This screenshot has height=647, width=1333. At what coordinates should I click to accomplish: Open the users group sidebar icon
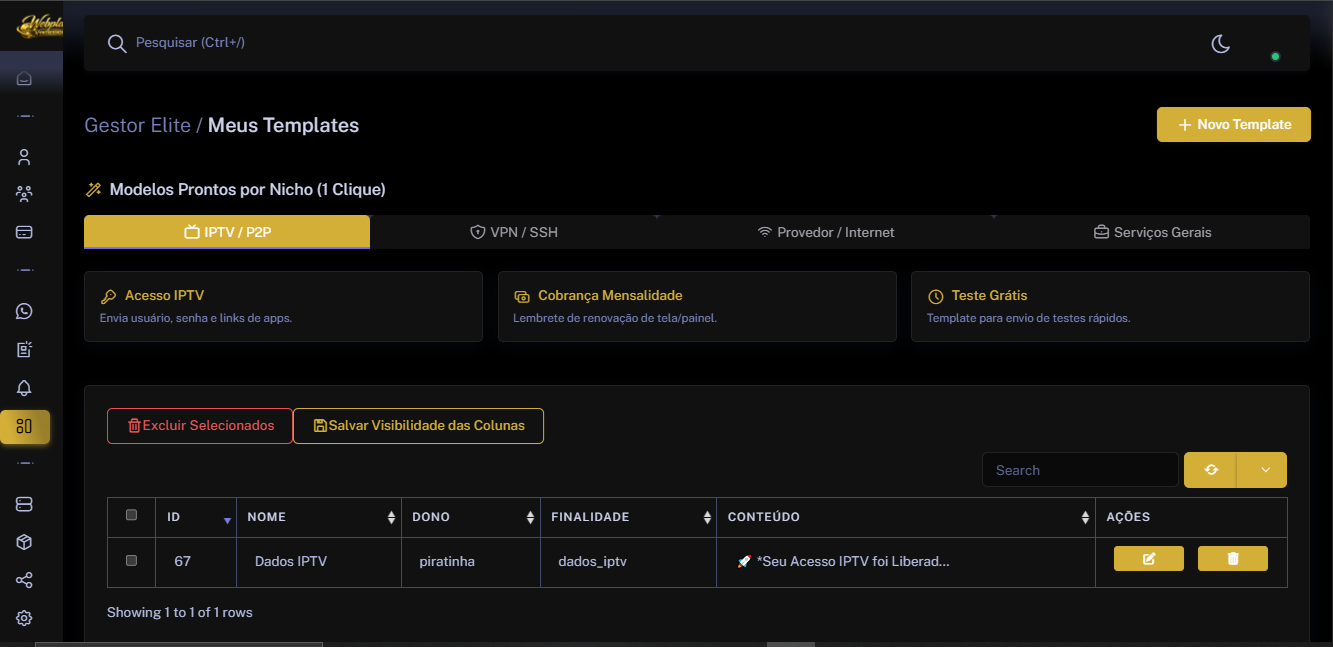pos(24,194)
